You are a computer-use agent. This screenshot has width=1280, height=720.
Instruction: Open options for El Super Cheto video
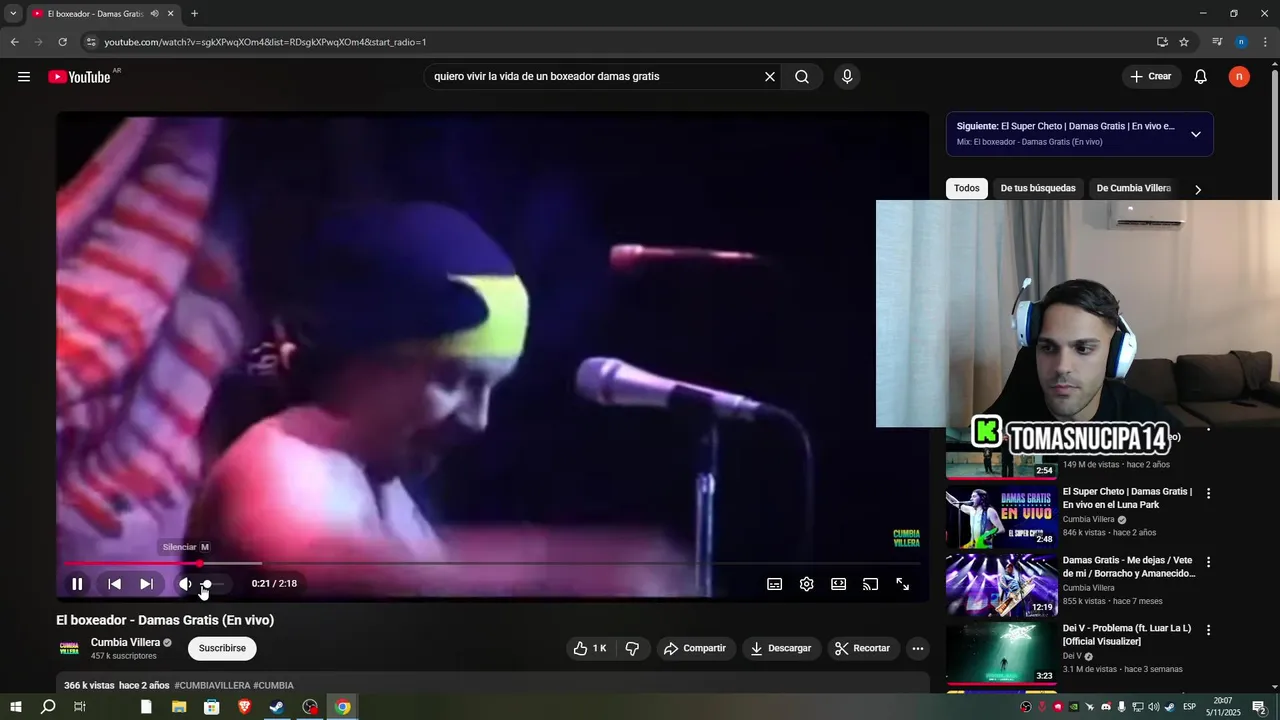[x=1208, y=493]
